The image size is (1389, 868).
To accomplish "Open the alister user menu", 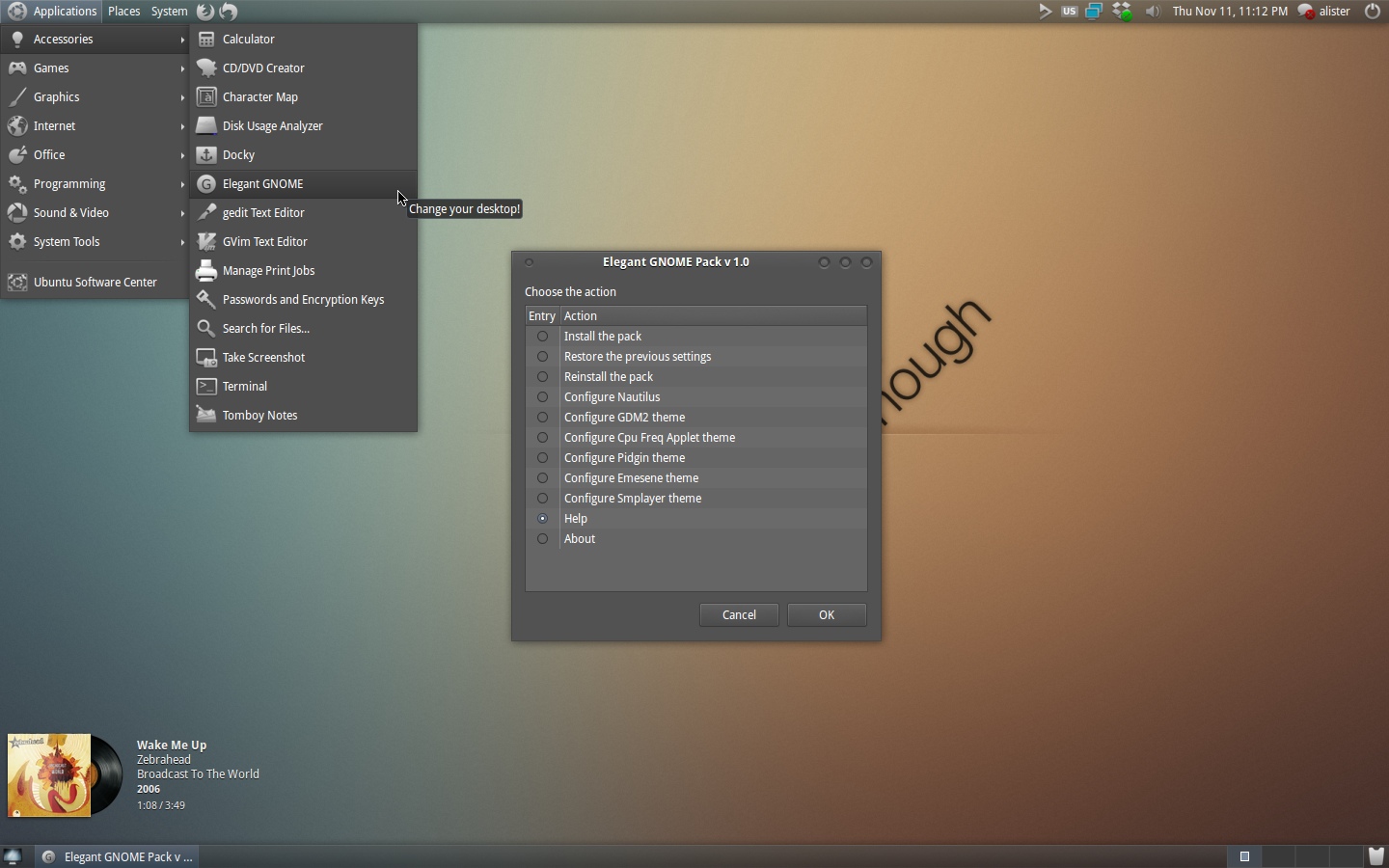I will coord(1323,12).
